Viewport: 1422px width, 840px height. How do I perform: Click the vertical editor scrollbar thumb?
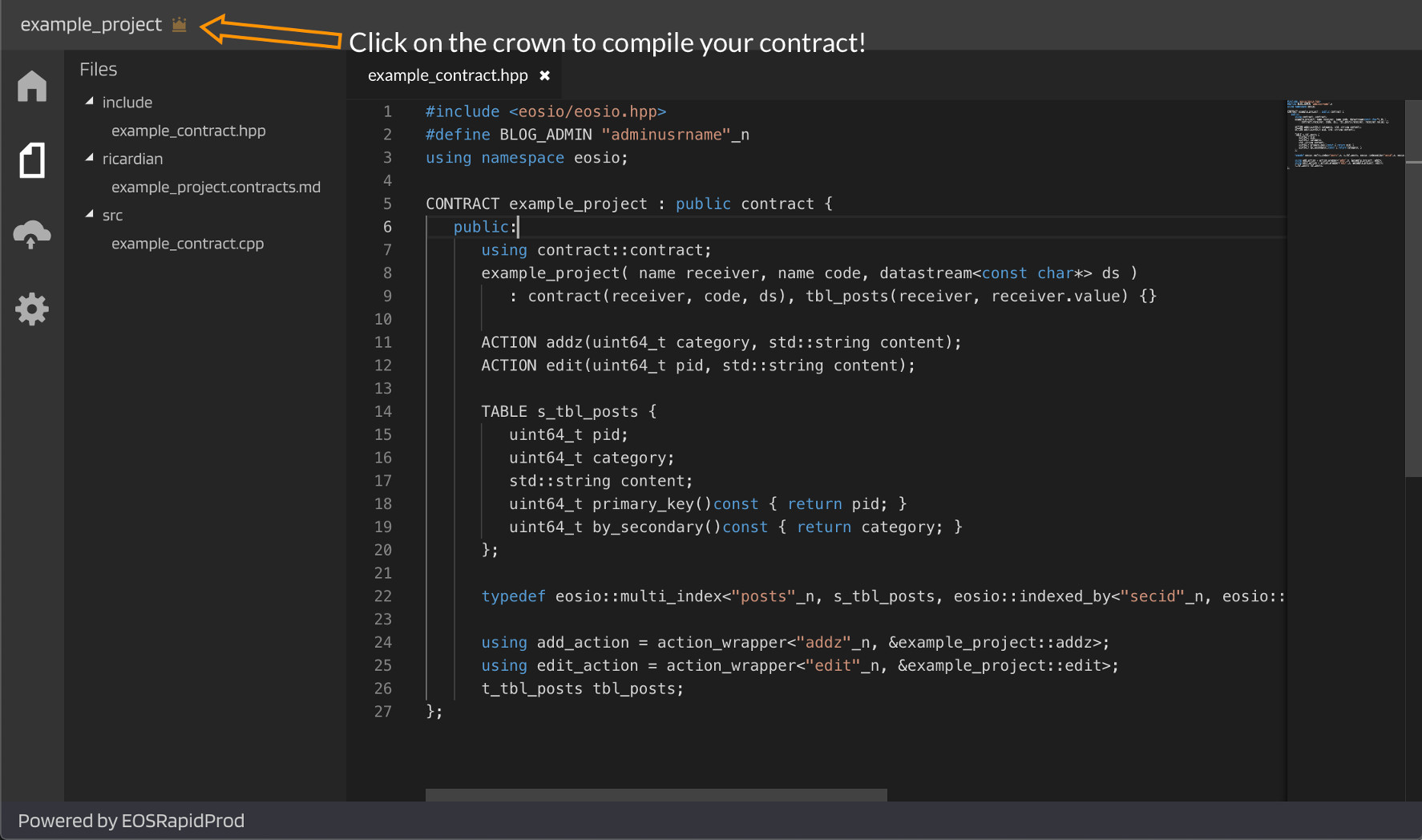[1413, 289]
